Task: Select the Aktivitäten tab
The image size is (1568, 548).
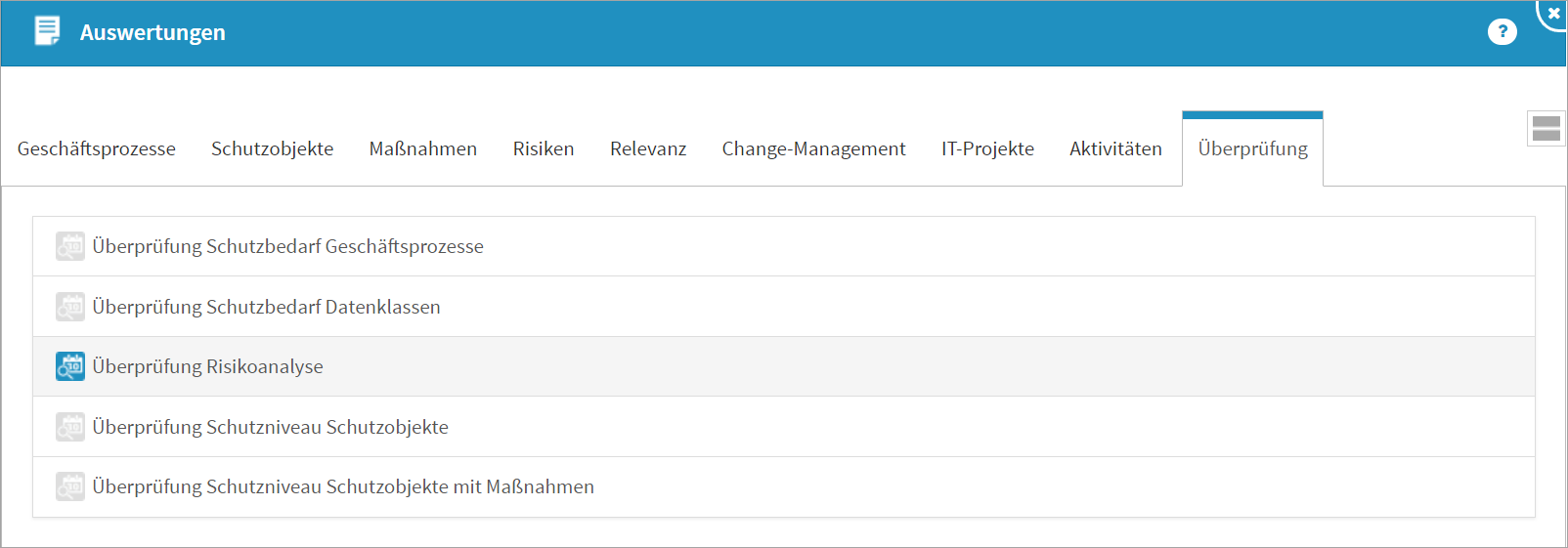Action: tap(1115, 148)
